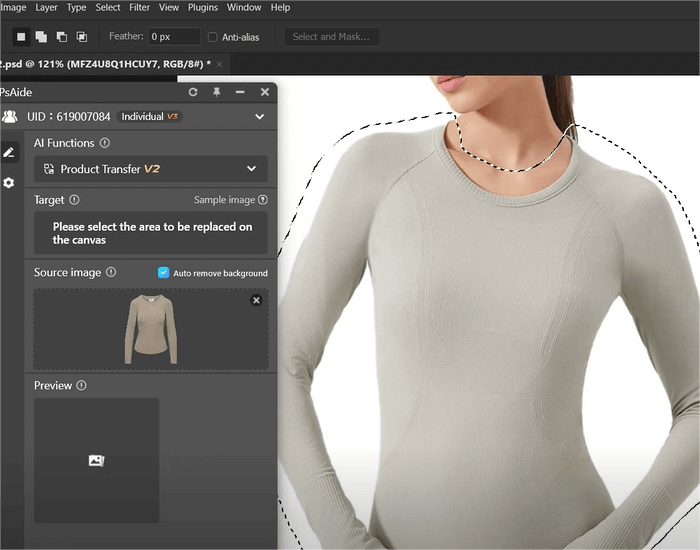700x550 pixels.
Task: Open the PsAide edit sidebar tab
Action: point(9,152)
